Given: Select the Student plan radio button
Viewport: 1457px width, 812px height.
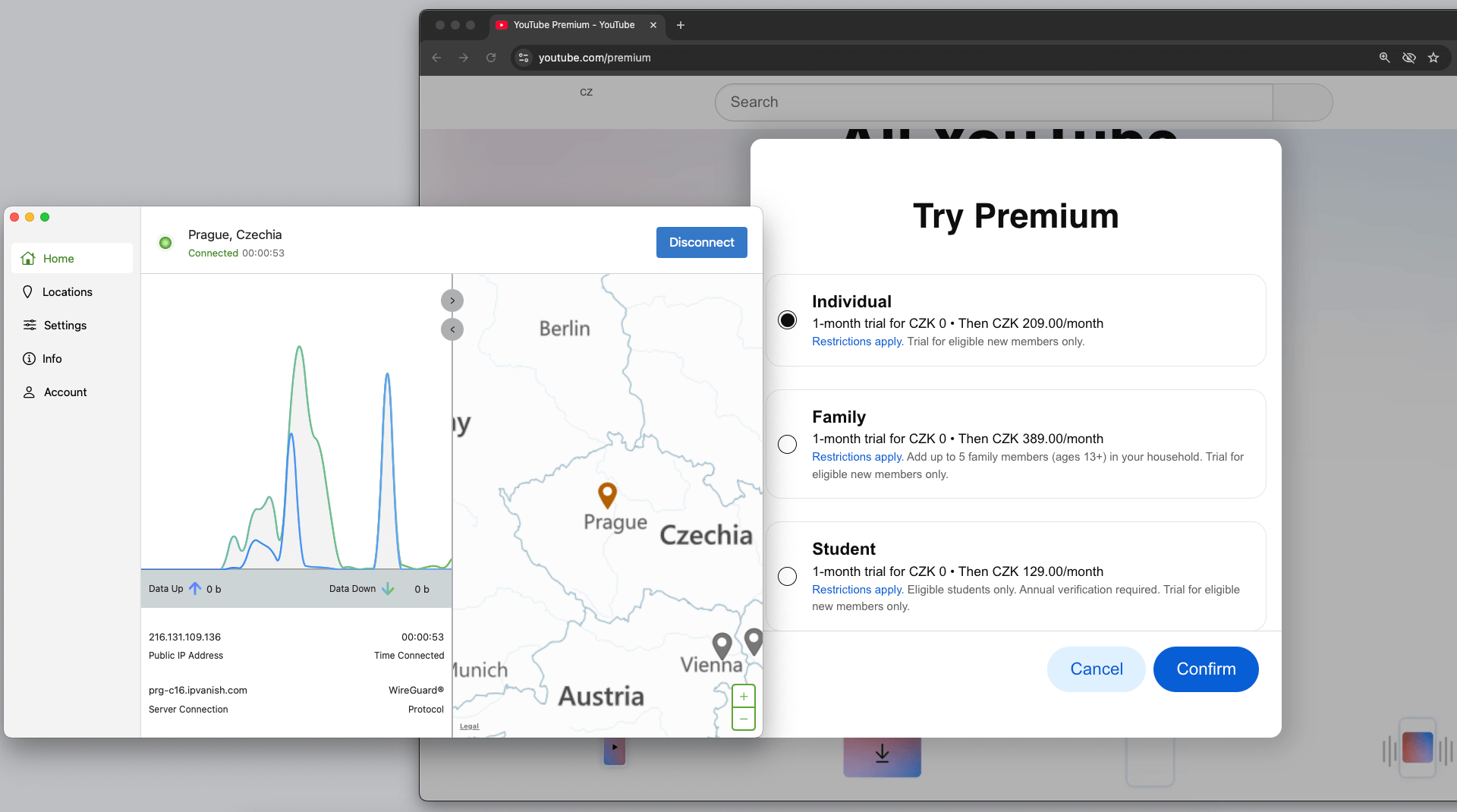Looking at the screenshot, I should (x=788, y=576).
